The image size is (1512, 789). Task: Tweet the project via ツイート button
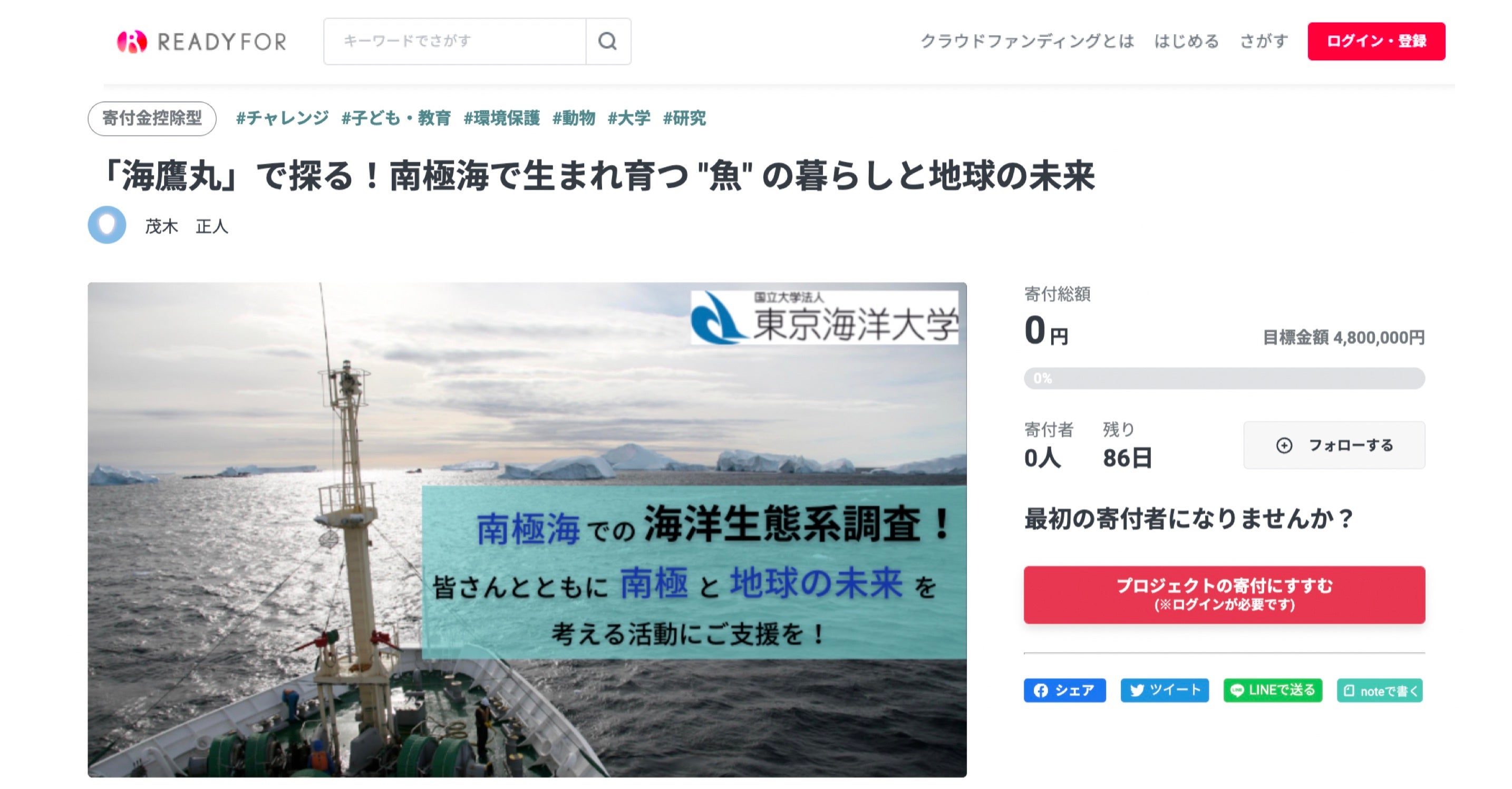(1165, 690)
